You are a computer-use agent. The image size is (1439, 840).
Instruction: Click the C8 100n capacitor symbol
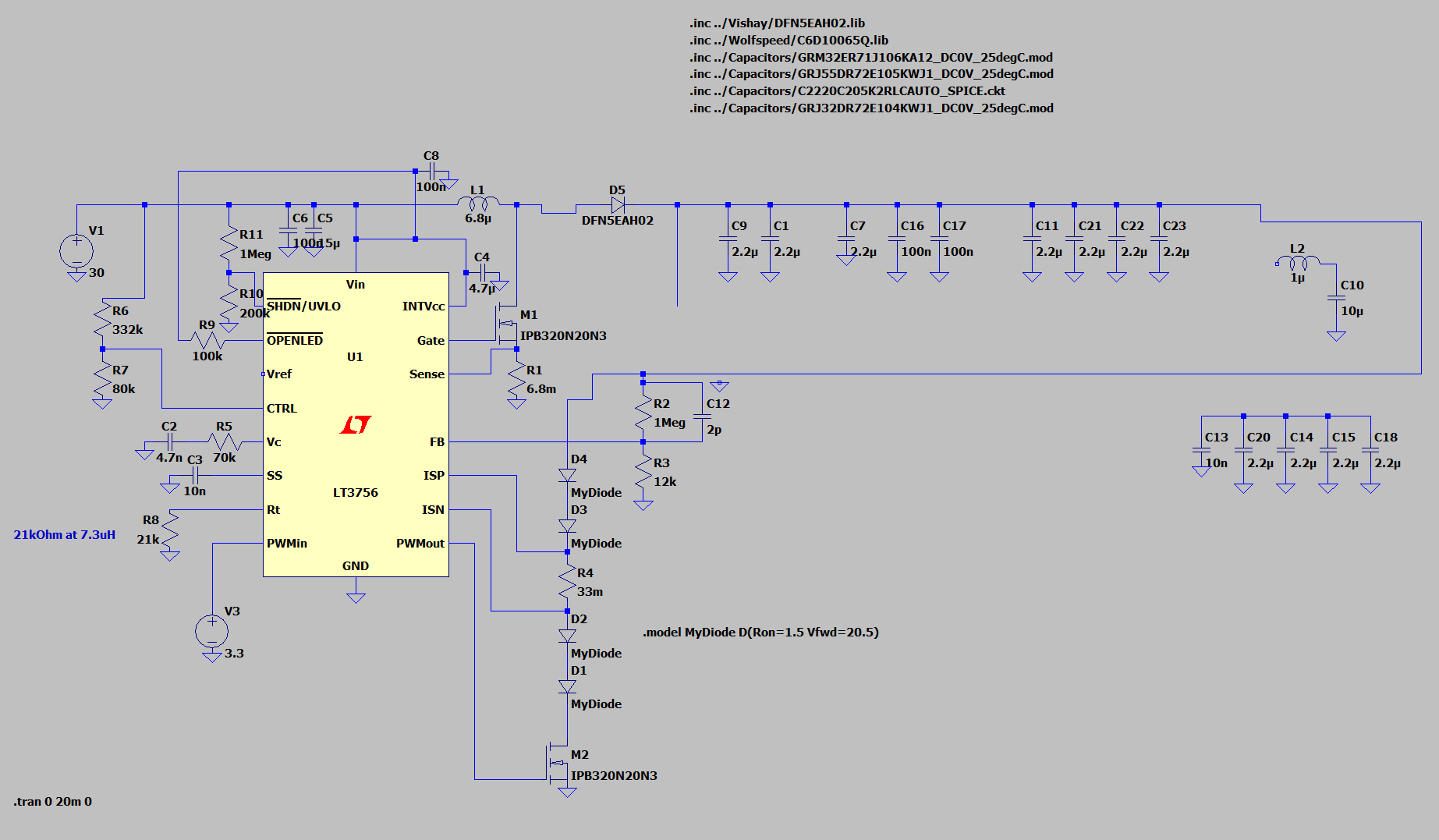pos(431,172)
